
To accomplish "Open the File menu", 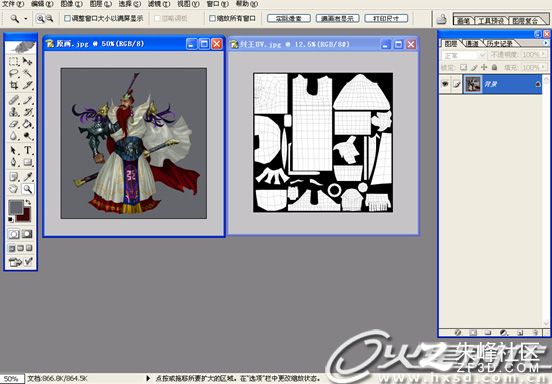I will (x=13, y=4).
